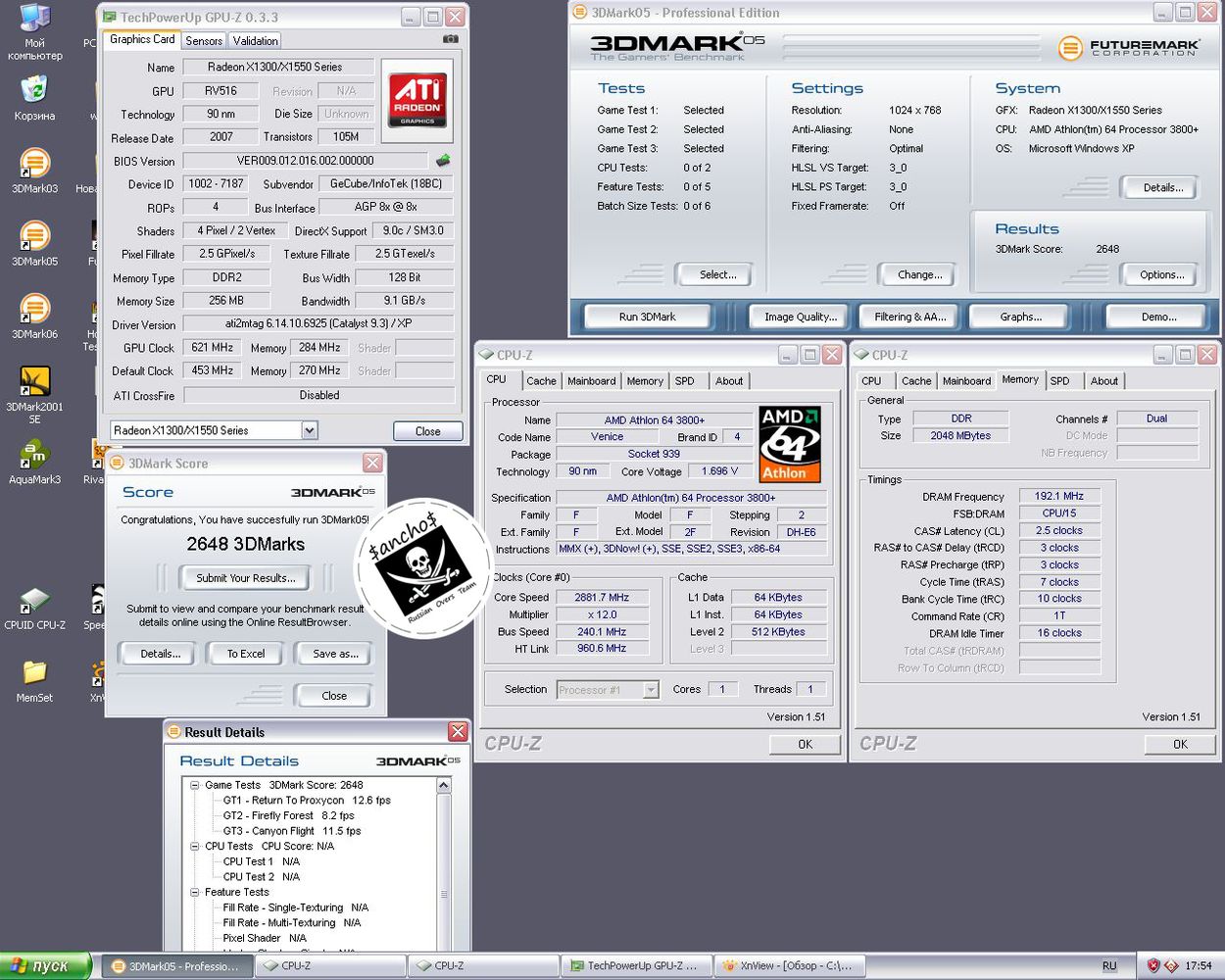Click the GPU Clock value 621 MHz

pyautogui.click(x=213, y=348)
